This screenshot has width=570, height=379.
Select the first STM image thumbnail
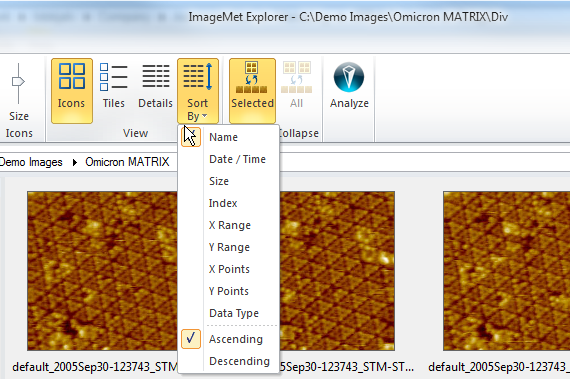click(x=102, y=271)
